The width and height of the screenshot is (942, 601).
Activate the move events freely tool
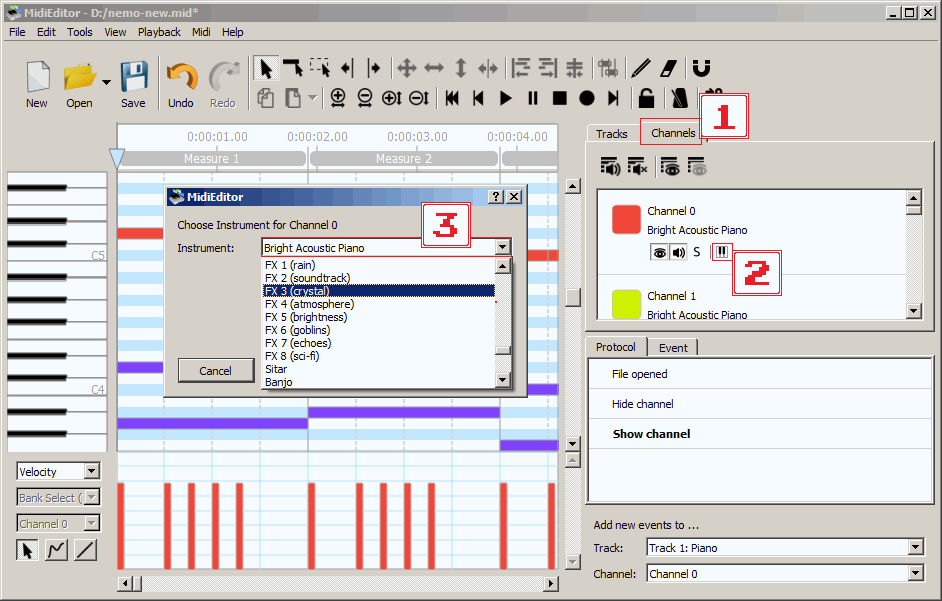(407, 69)
